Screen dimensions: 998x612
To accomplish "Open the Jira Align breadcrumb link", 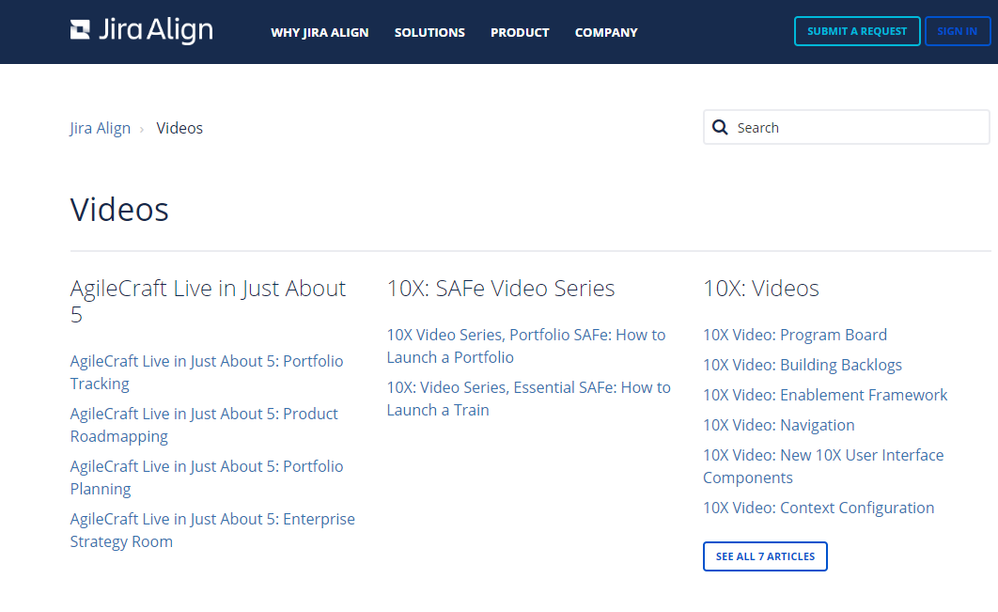I will click(x=99, y=127).
